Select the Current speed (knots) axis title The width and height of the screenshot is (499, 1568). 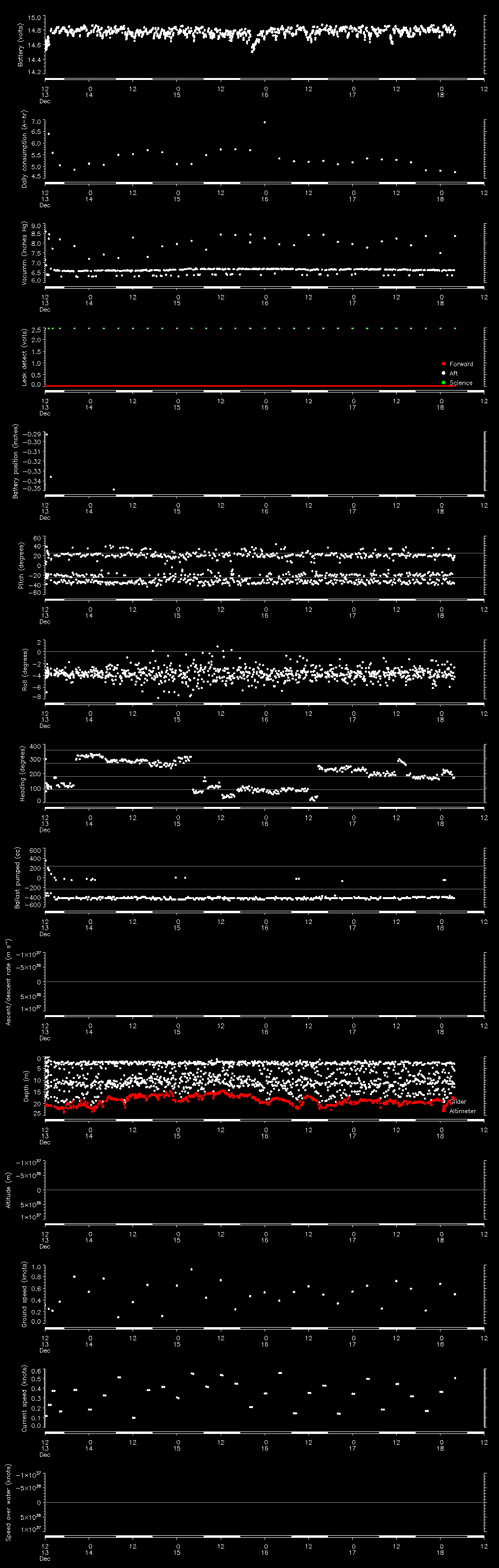[24, 1398]
